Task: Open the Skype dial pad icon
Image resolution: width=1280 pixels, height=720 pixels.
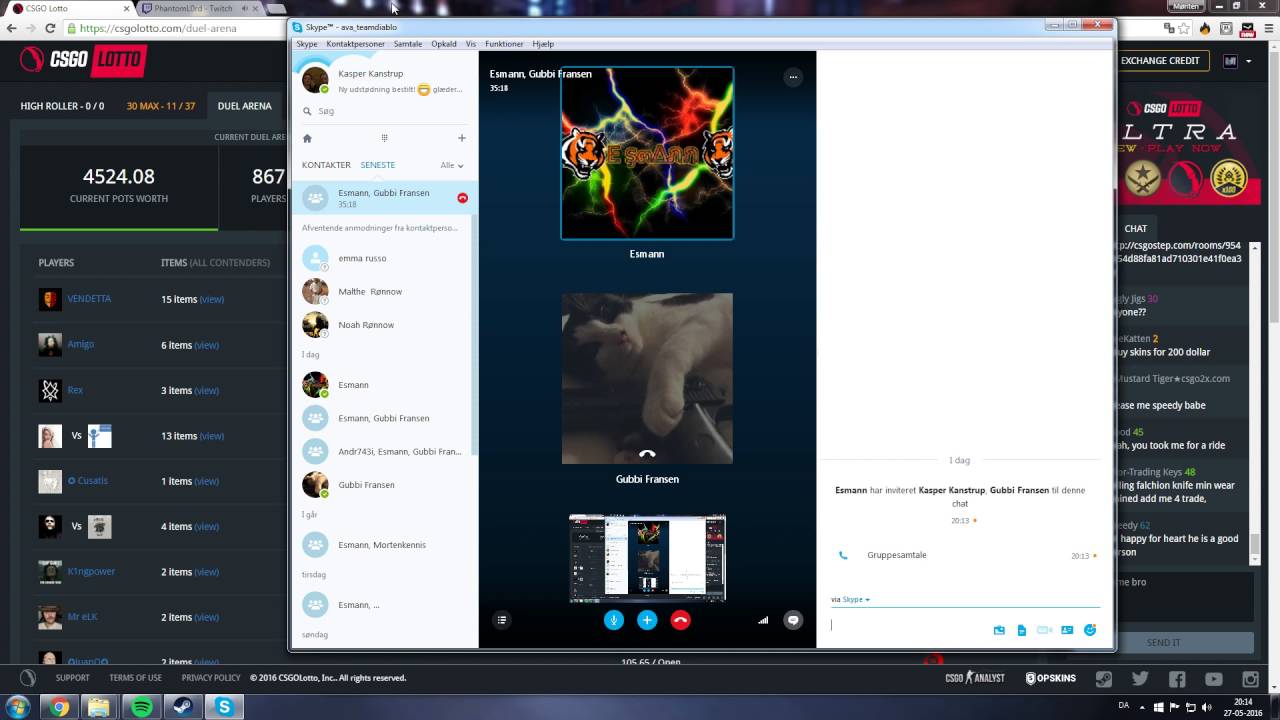Action: click(384, 138)
